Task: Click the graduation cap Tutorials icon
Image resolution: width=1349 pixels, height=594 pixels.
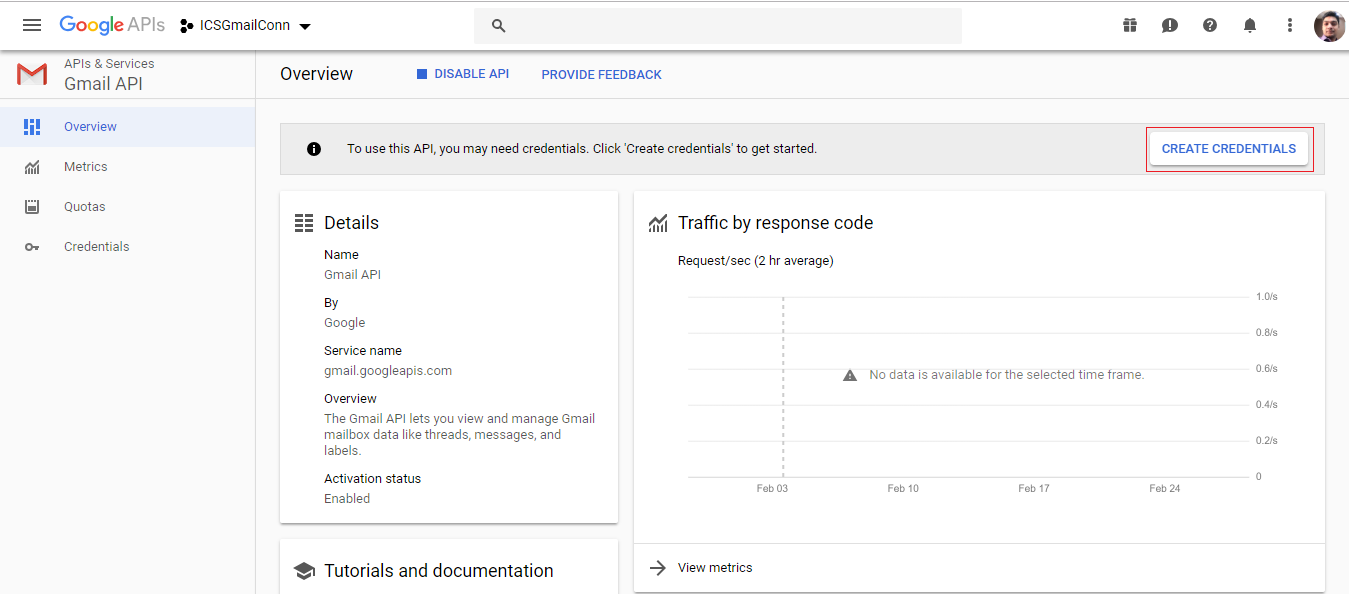Action: pyautogui.click(x=304, y=571)
